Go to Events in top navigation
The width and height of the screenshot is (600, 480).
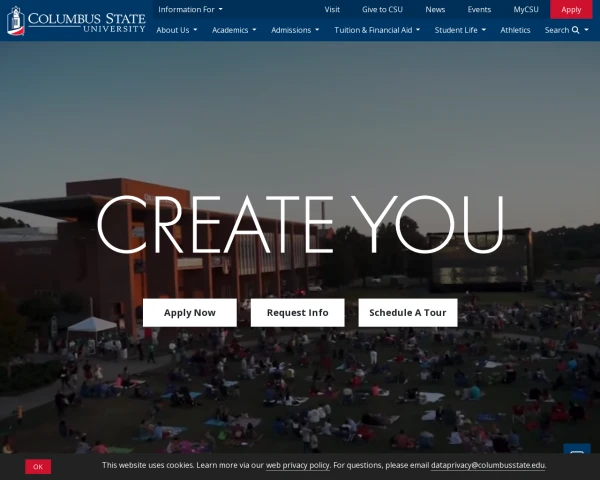point(479,10)
